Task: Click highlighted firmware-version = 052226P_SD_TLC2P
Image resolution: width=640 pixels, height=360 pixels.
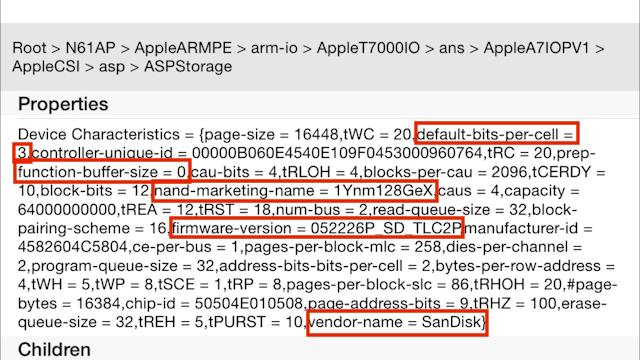Action: 317,228
